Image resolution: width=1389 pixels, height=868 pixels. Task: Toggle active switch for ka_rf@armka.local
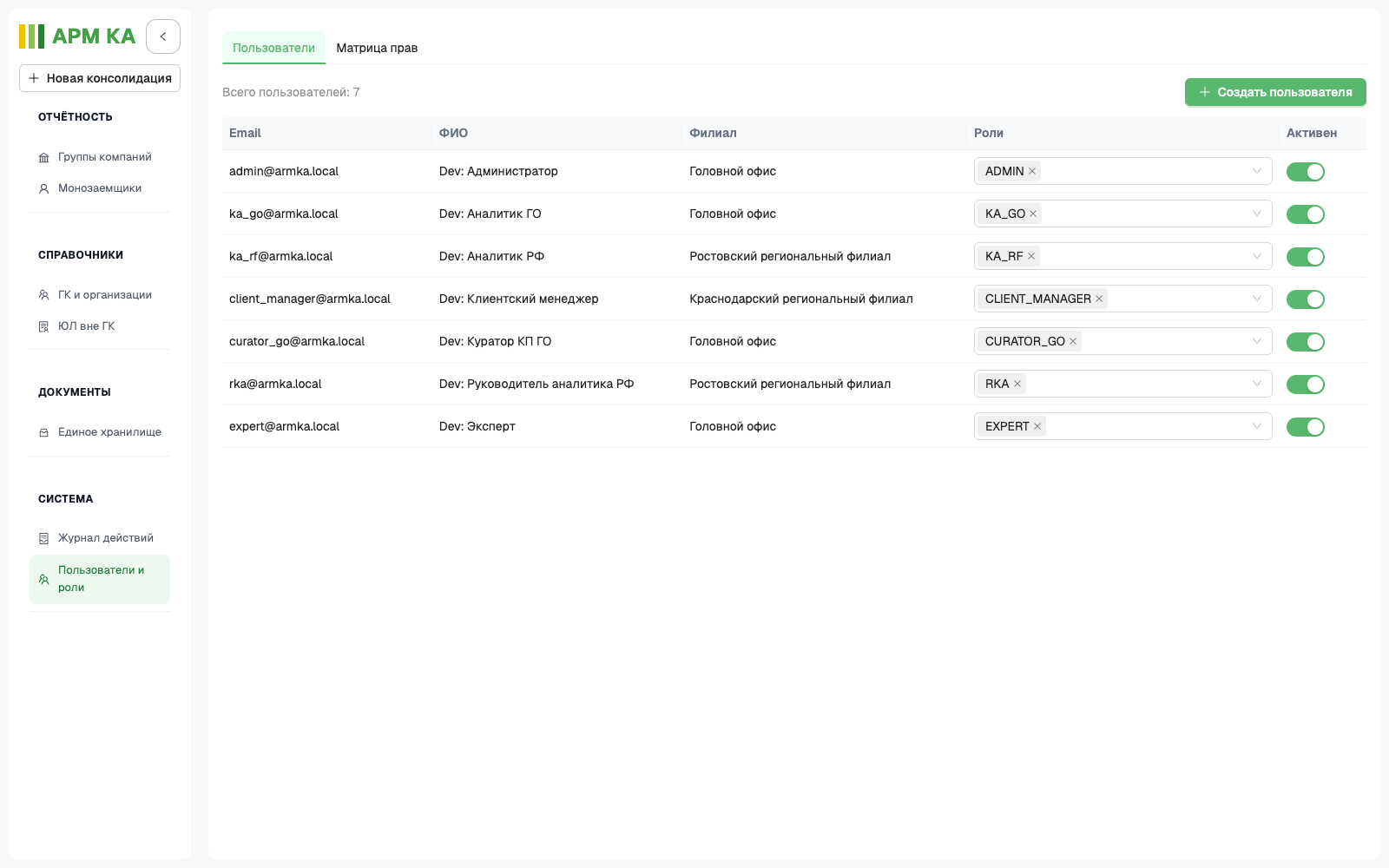[x=1305, y=257]
